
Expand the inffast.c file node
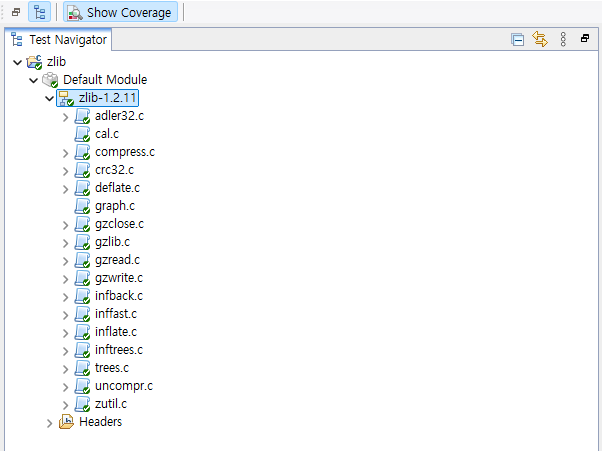[x=66, y=316]
